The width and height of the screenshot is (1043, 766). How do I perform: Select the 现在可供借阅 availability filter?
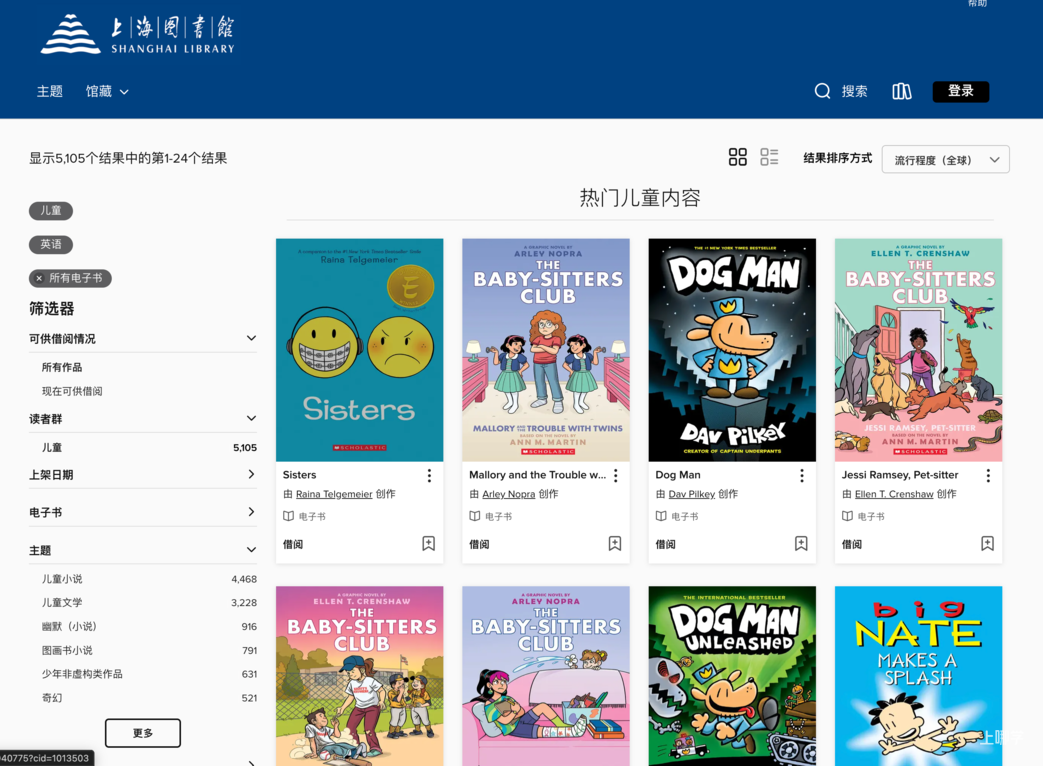point(72,391)
